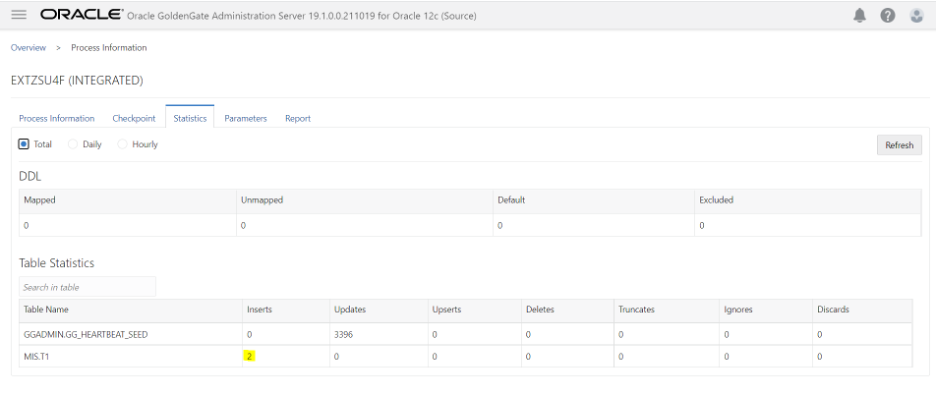The width and height of the screenshot is (936, 396).
Task: Switch to the Process Information tab
Action: [x=57, y=118]
